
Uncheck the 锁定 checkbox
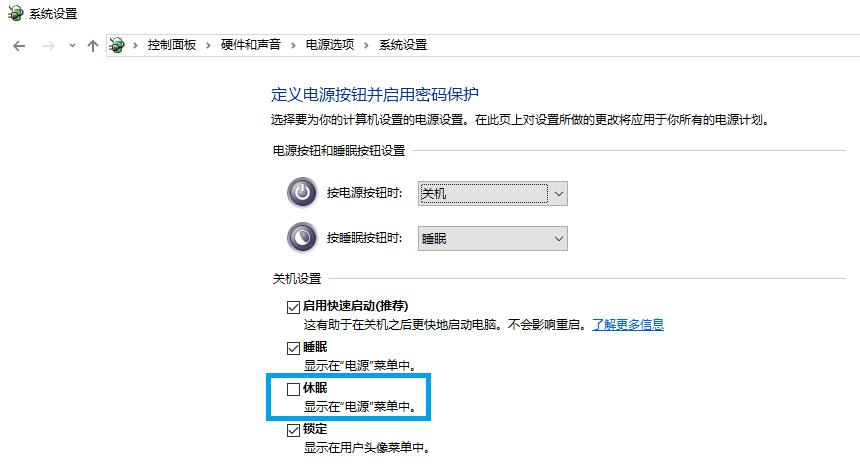tap(293, 430)
